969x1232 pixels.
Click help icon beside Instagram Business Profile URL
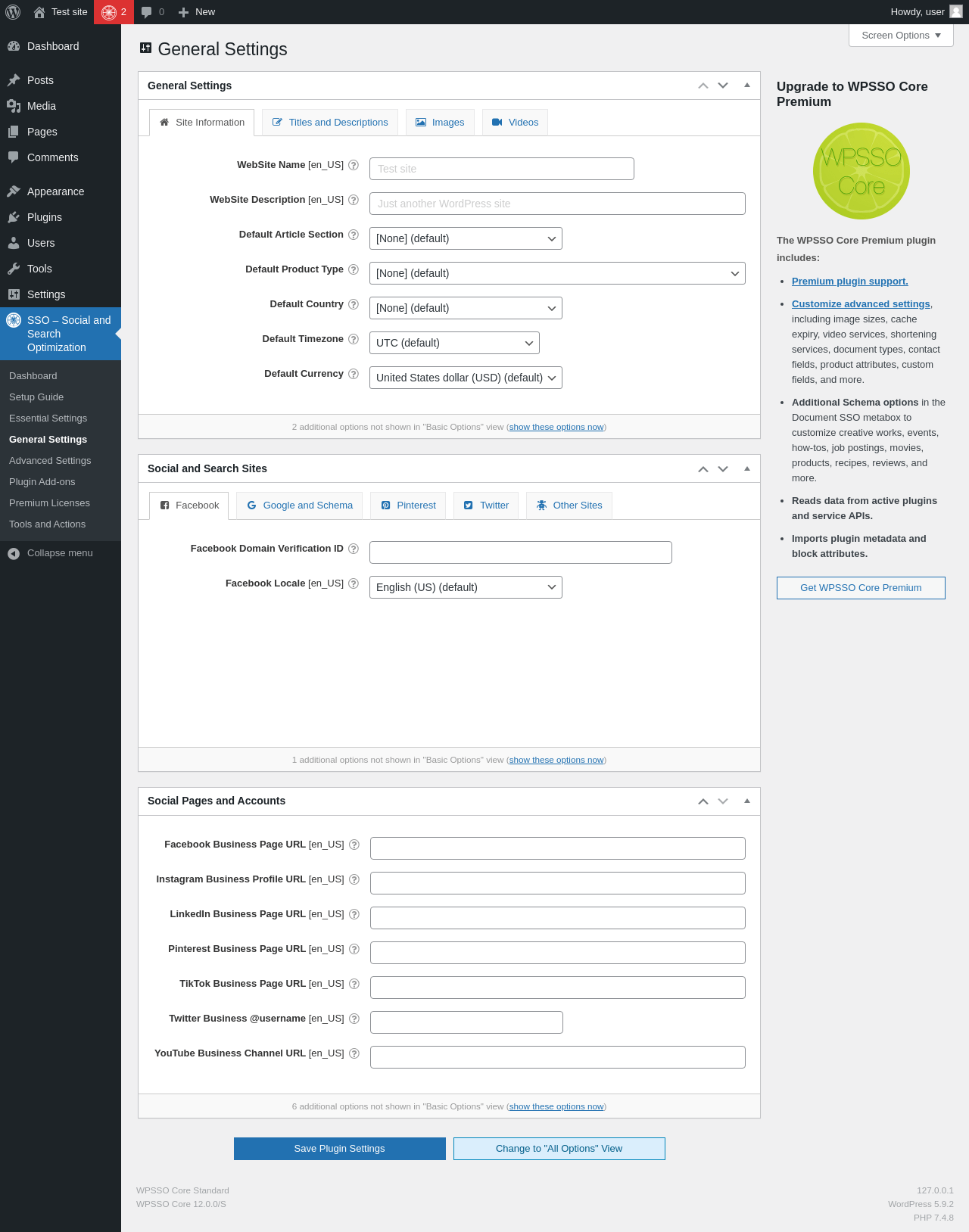point(354,879)
